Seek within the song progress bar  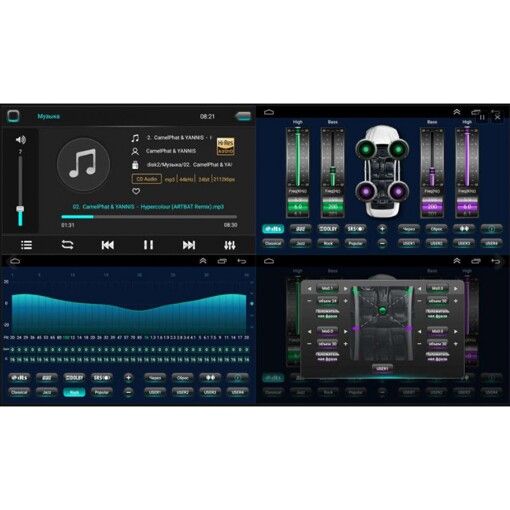click(x=149, y=217)
